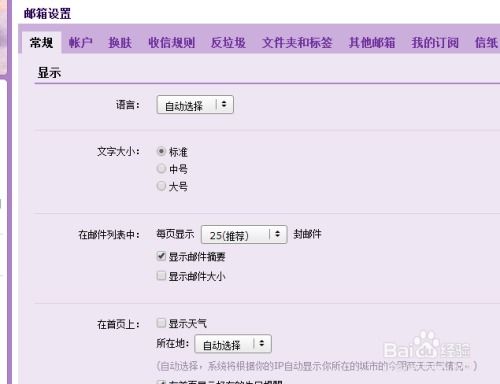
Task: Switch to 我的订阅 tab
Action: pos(435,43)
